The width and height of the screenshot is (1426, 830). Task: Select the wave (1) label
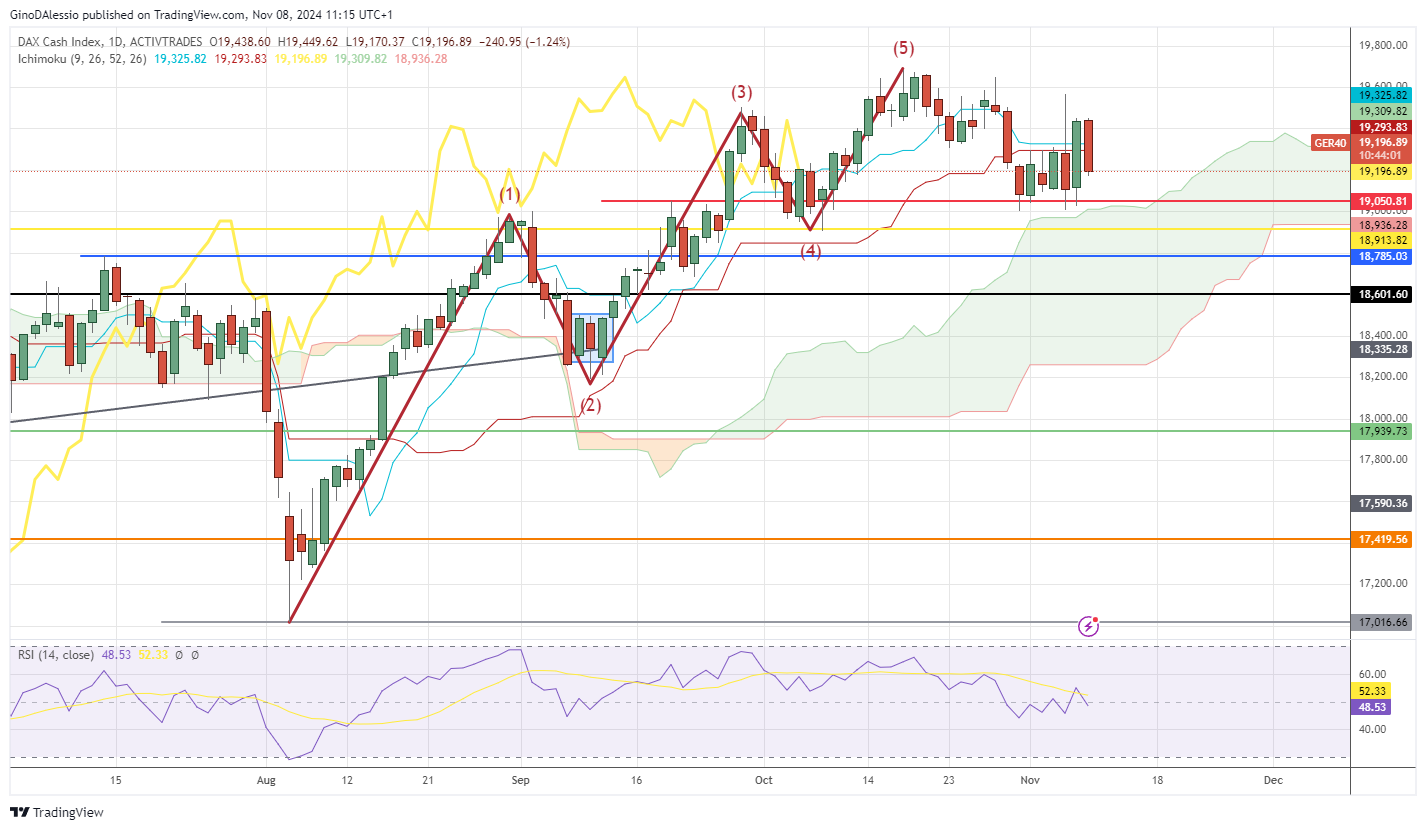tap(510, 193)
